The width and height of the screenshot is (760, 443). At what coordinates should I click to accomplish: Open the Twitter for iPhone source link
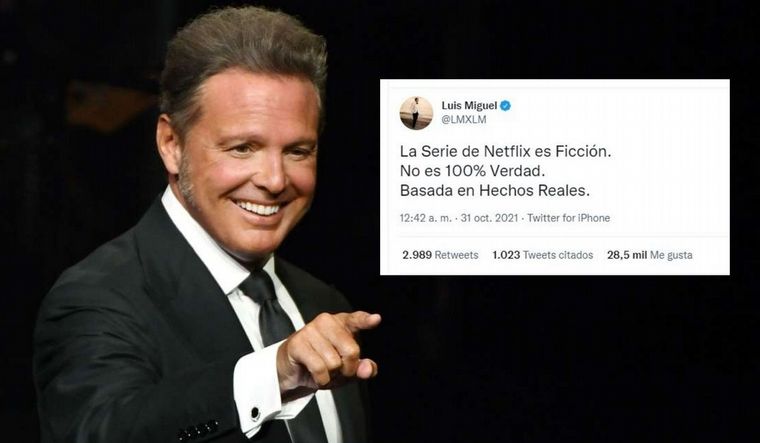tap(569, 218)
